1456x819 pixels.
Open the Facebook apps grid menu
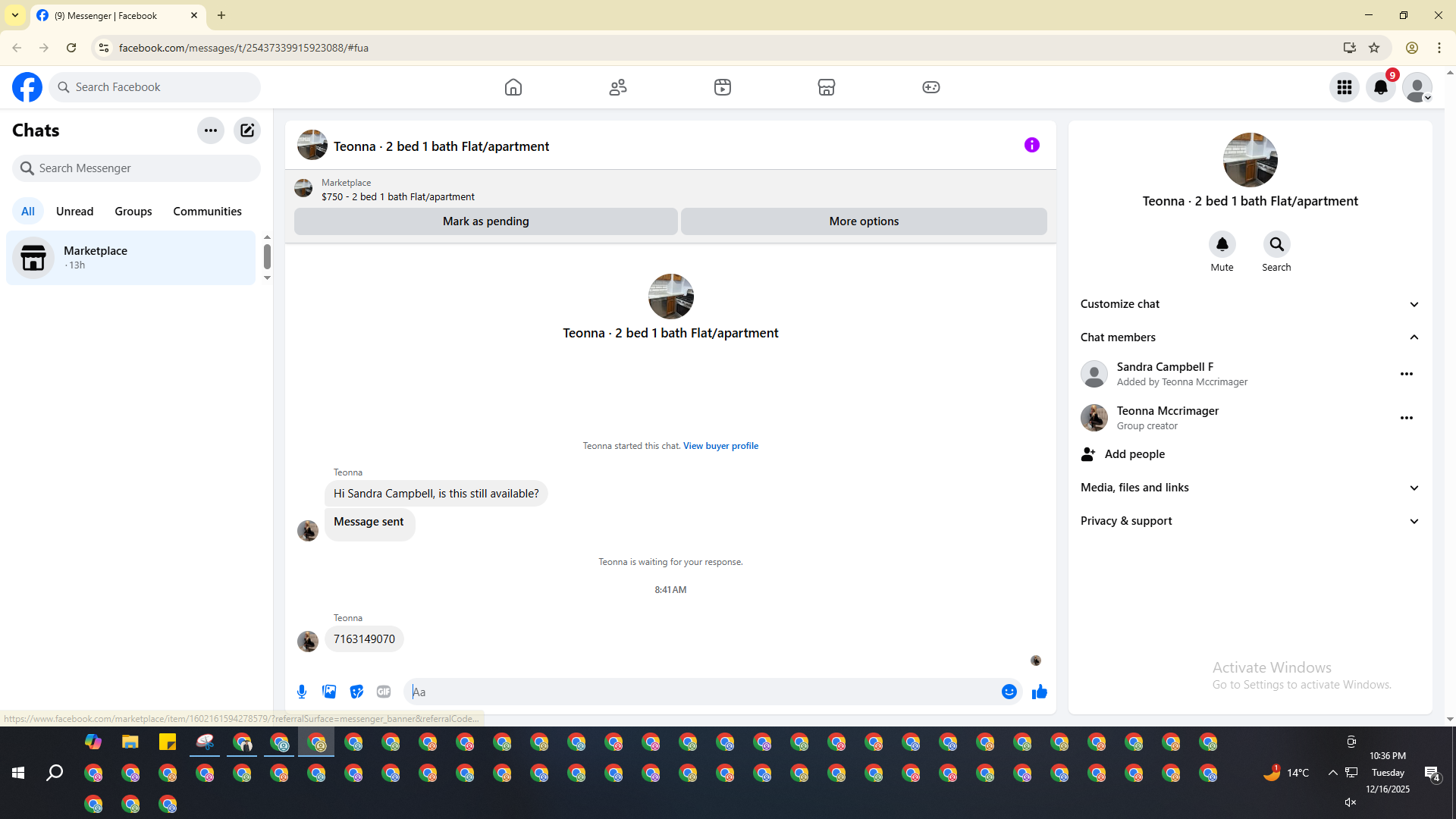click(1345, 87)
